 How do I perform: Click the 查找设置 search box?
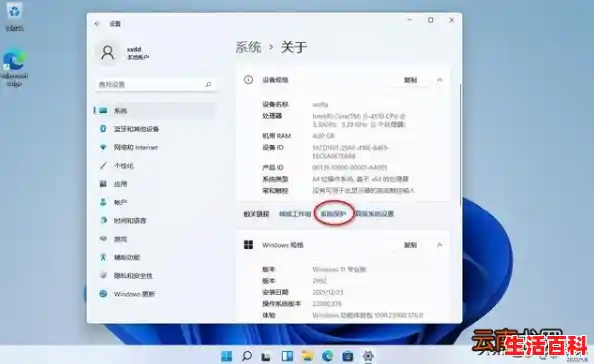(x=155, y=84)
